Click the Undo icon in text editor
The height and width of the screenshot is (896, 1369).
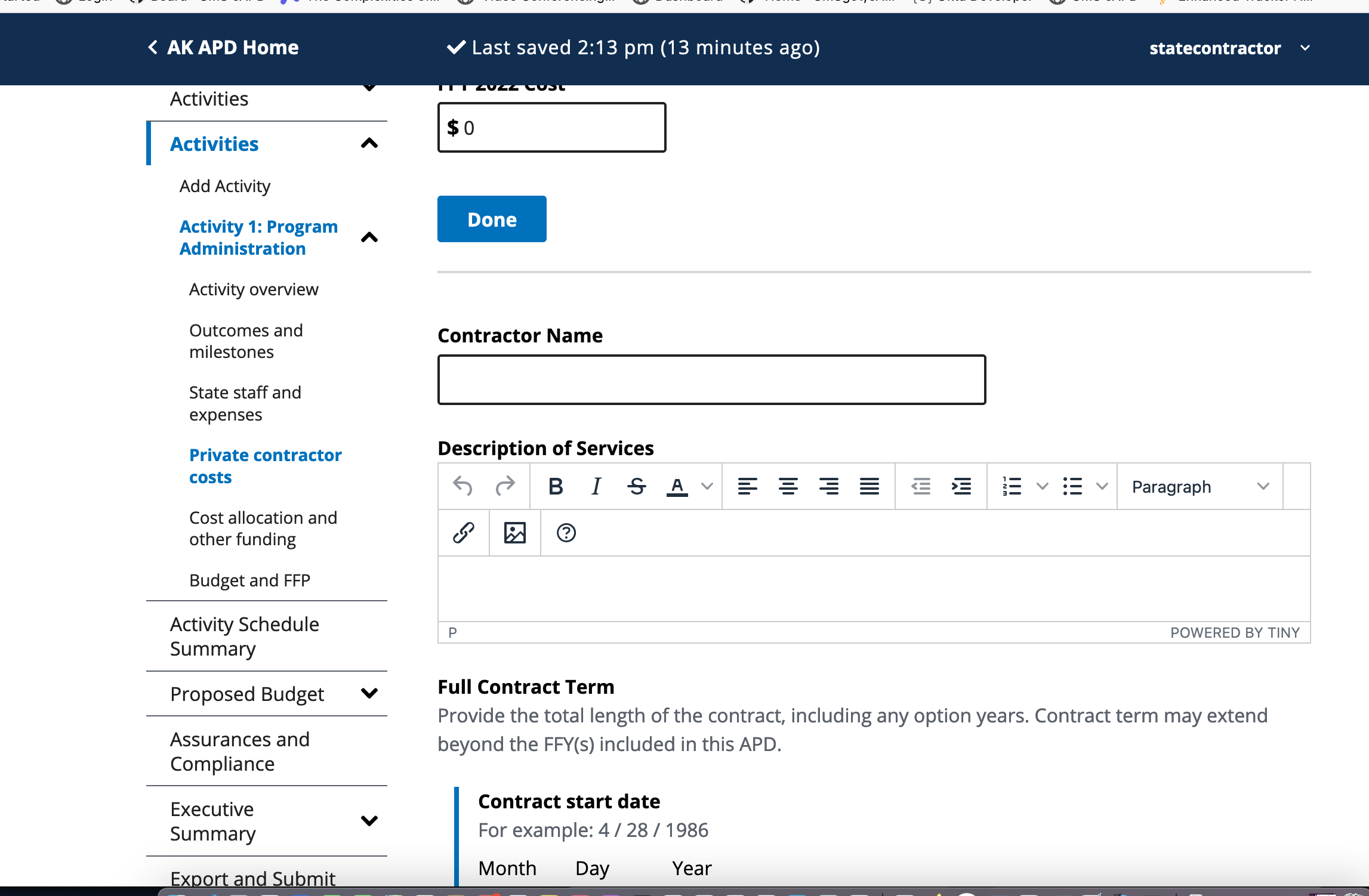[x=462, y=486]
